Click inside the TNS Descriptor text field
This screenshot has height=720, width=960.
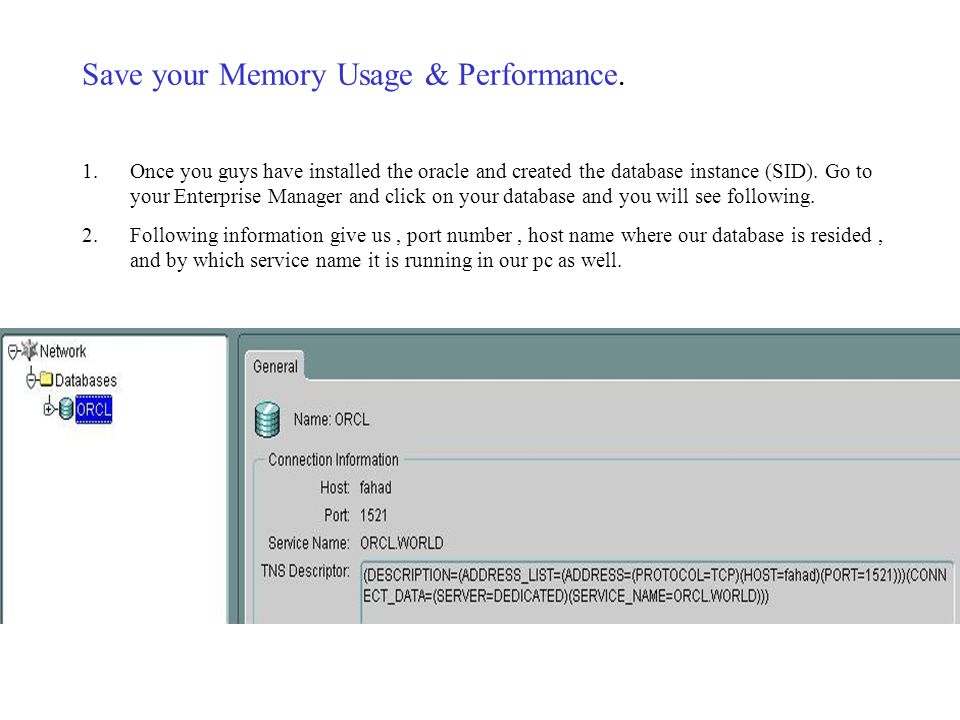click(657, 592)
